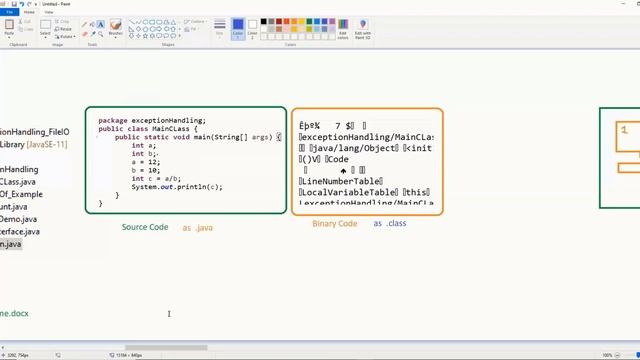Image resolution: width=640 pixels, height=360 pixels.
Task: Click the 'Demo.java' file name
Action: point(18,219)
